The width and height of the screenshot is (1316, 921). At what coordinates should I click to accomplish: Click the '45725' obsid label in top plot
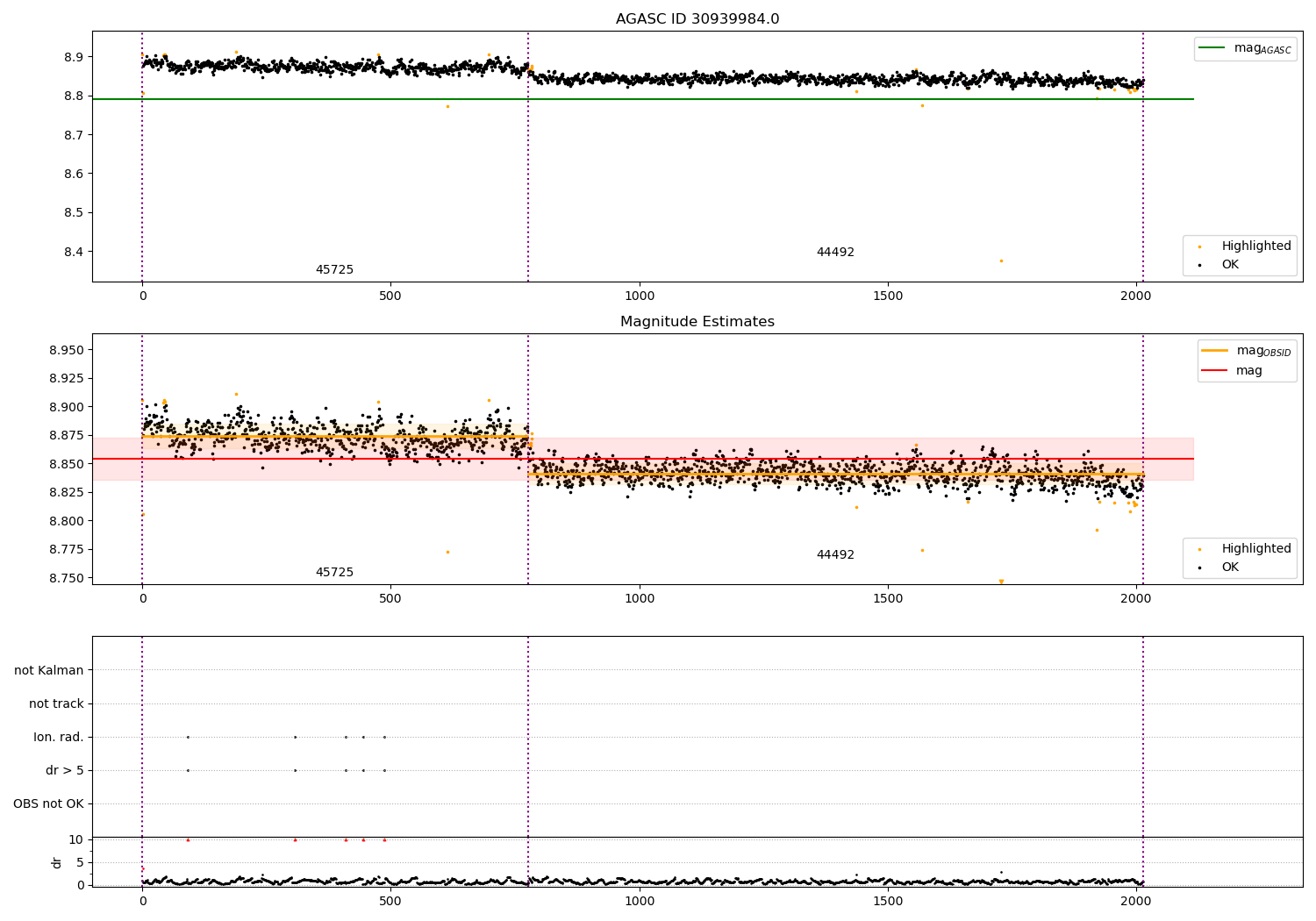click(334, 270)
